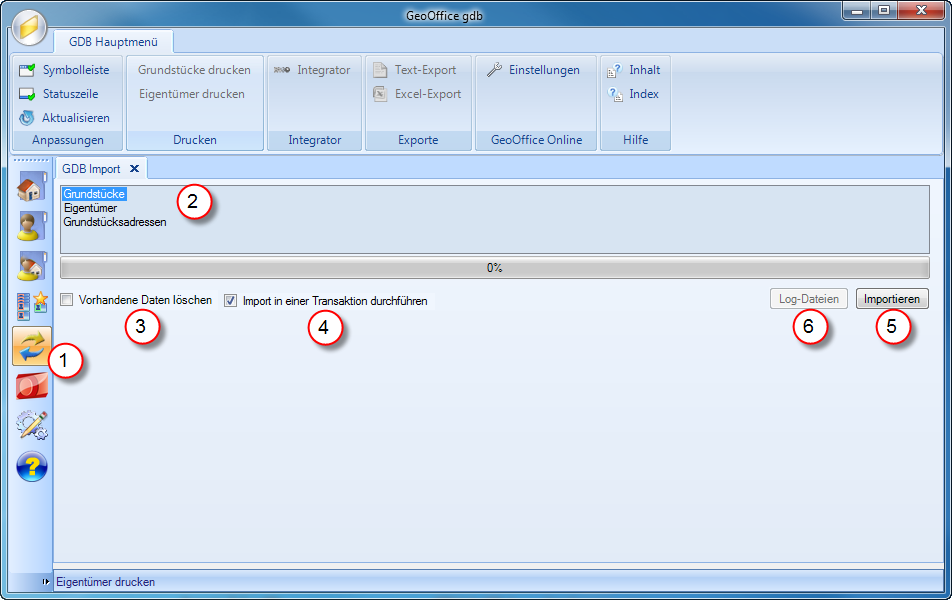Viewport: 952px width, 600px height.
Task: Open the pencil and gear settings icon
Action: [x=31, y=426]
